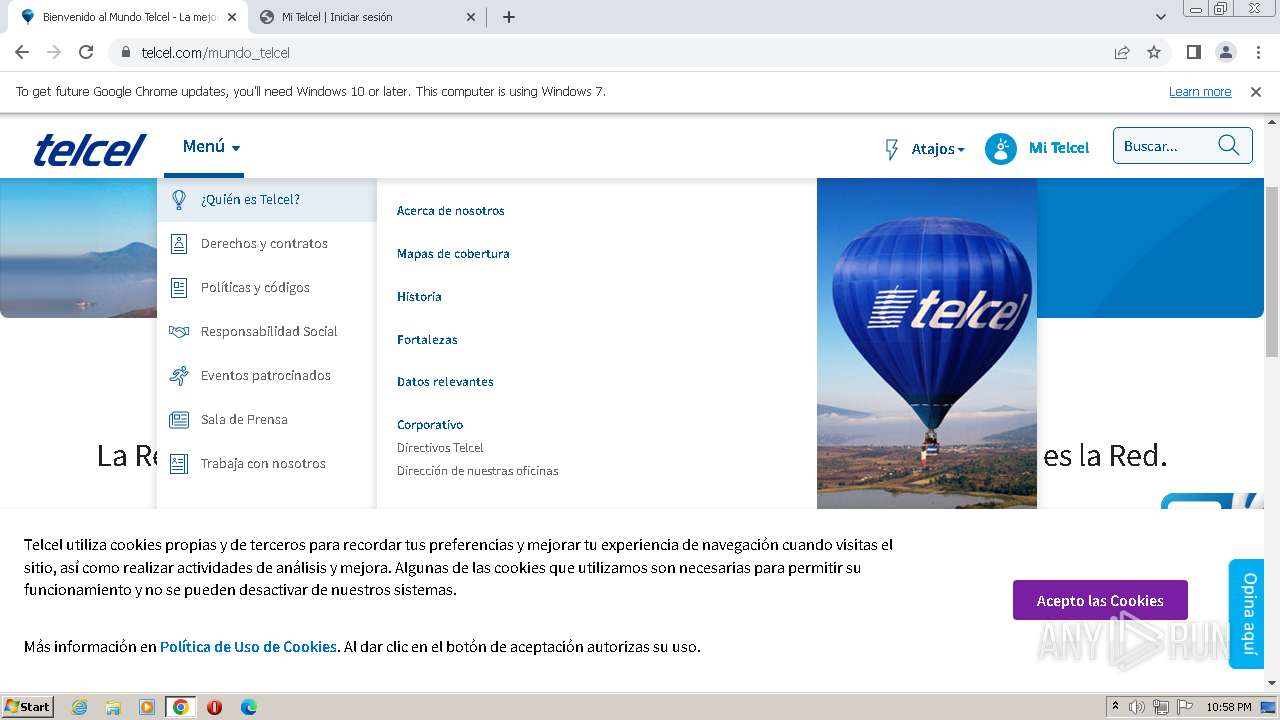Open Microsoft Edge from taskbar

coord(248,707)
